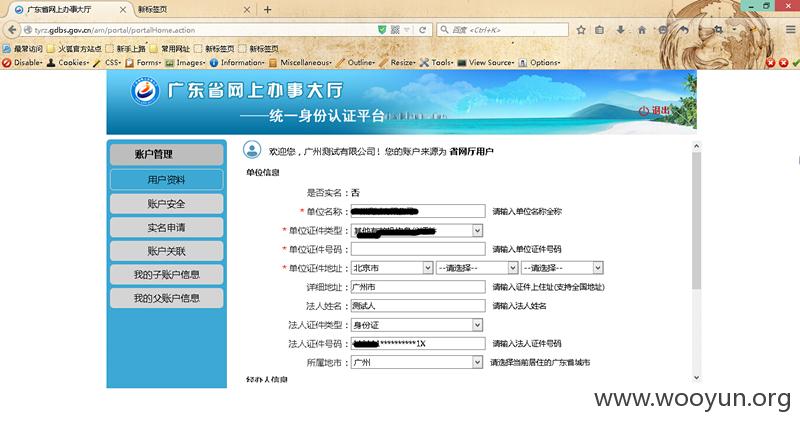Open the Firefox hamburger menu

click(x=790, y=30)
